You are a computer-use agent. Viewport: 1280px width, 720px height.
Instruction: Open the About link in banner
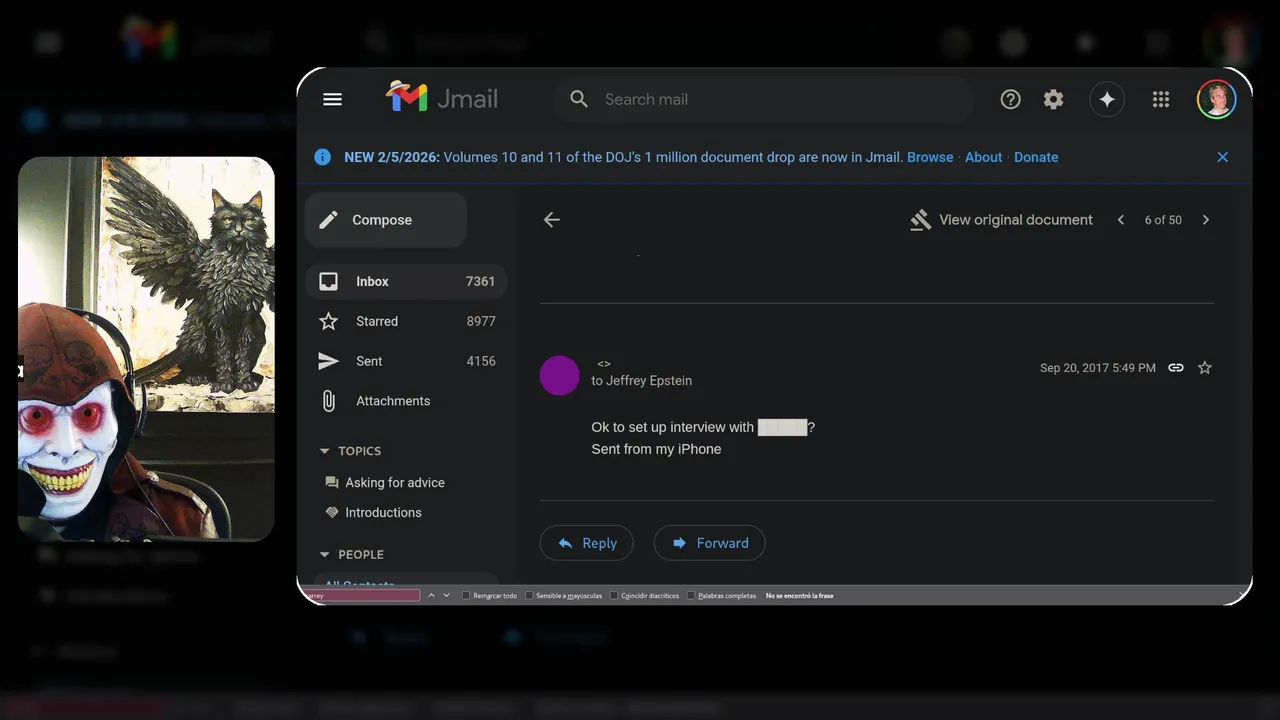tap(983, 157)
